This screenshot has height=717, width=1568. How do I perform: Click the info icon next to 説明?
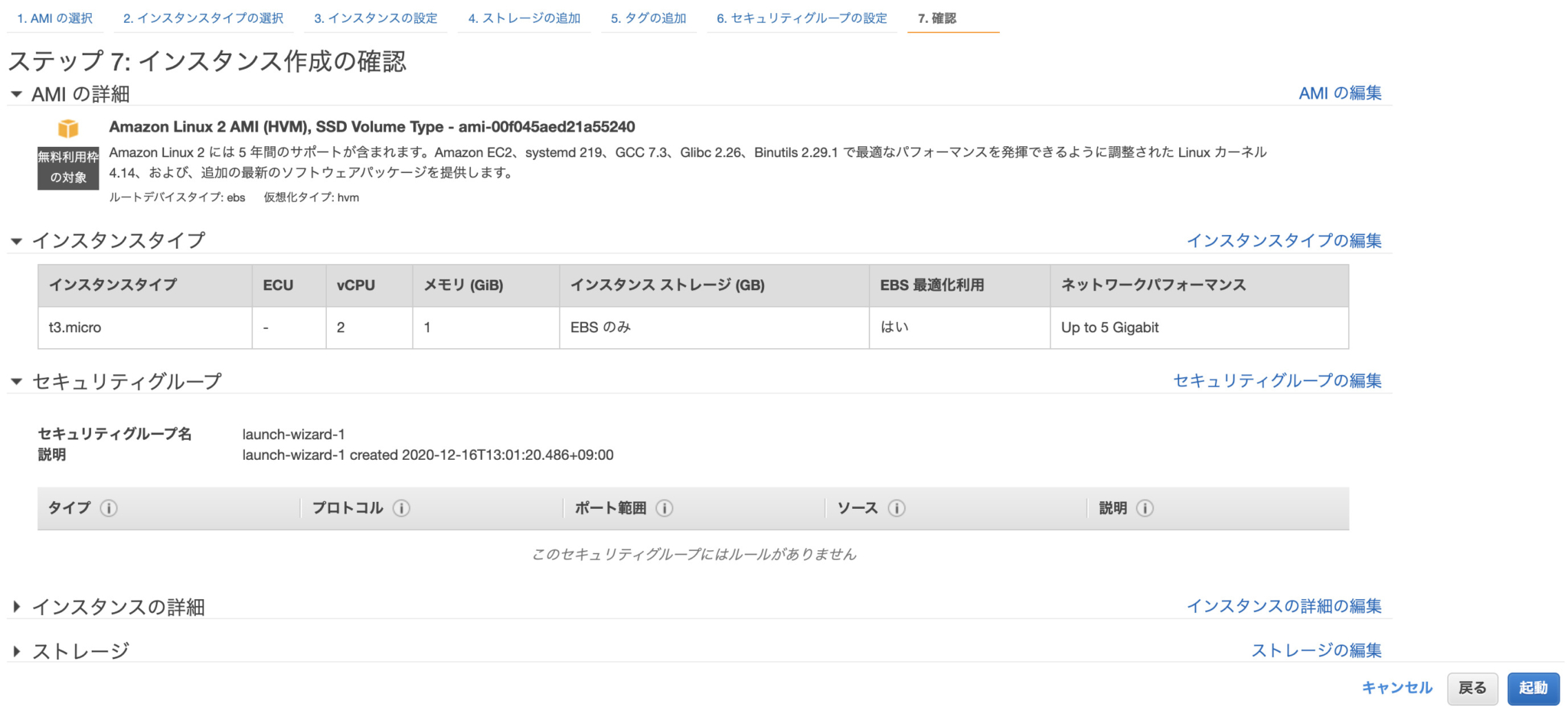point(1145,508)
